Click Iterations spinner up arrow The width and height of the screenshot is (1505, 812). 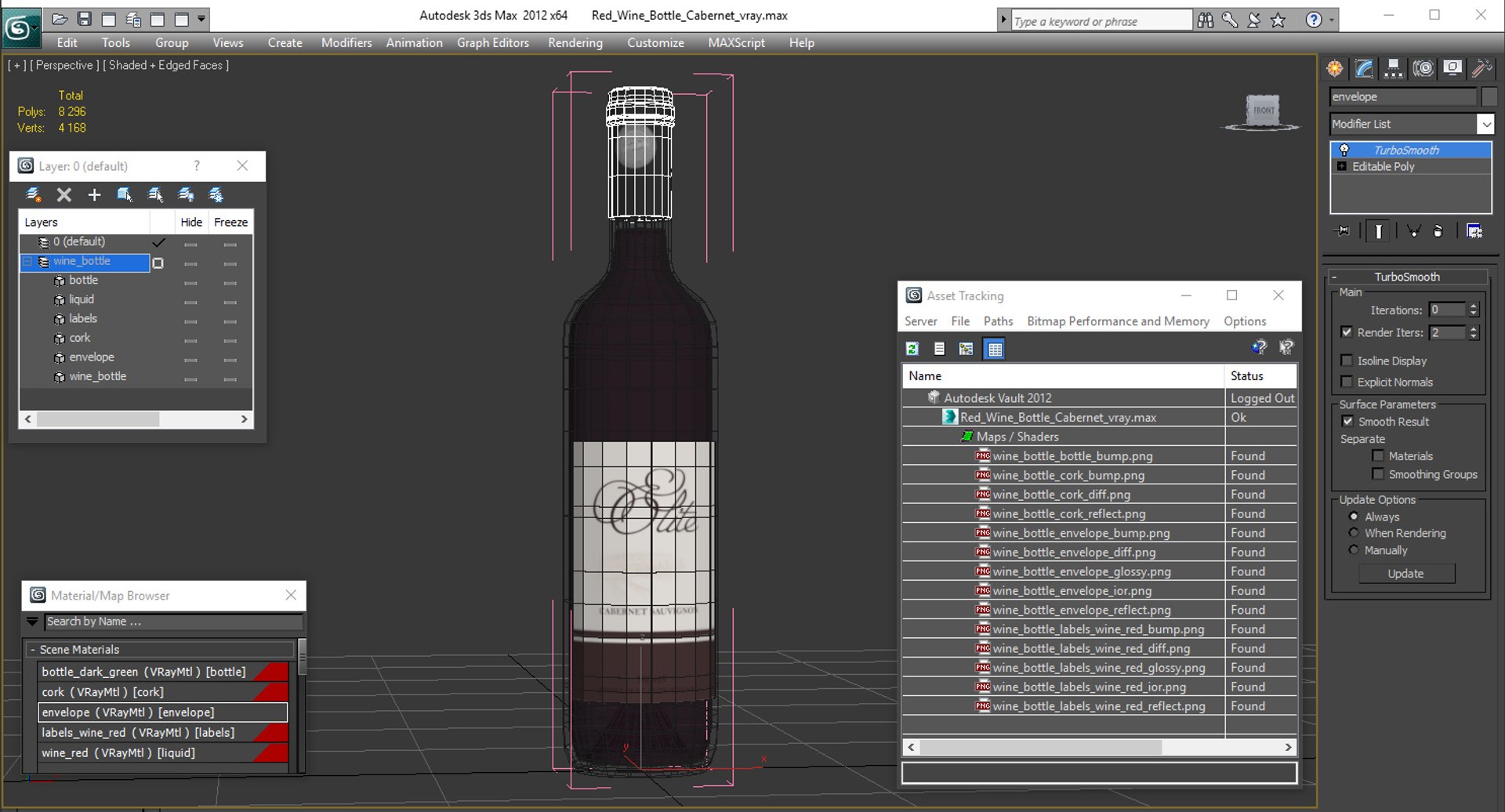[1474, 306]
